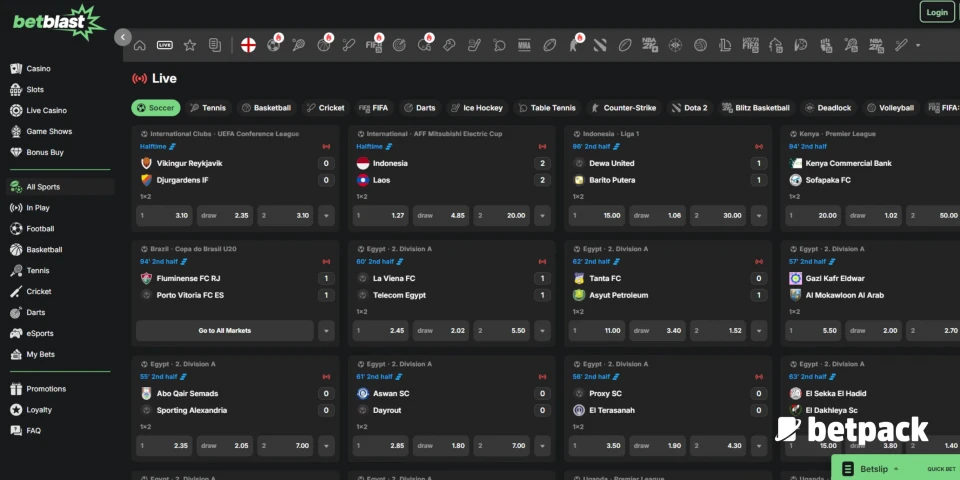
Task: Switch to the Ice Hockey live tab
Action: pyautogui.click(x=476, y=108)
